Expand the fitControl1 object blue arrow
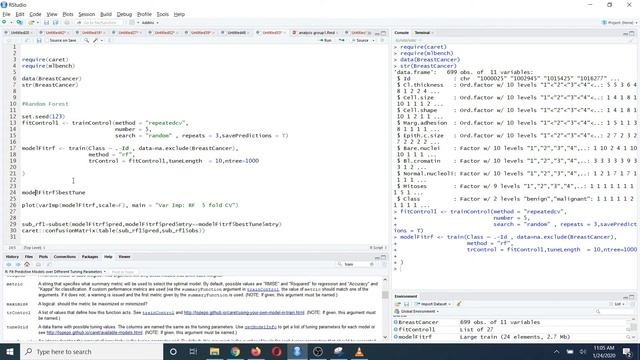 click(x=396, y=329)
